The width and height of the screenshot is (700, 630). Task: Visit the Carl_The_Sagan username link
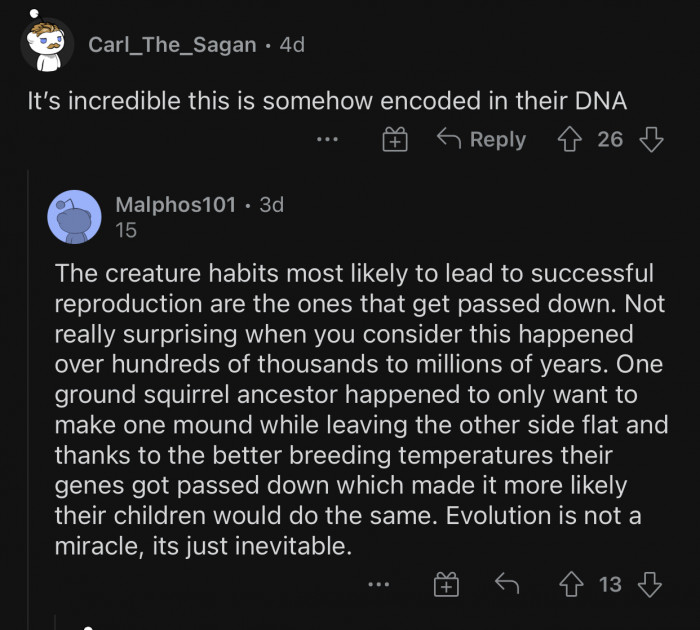(172, 45)
